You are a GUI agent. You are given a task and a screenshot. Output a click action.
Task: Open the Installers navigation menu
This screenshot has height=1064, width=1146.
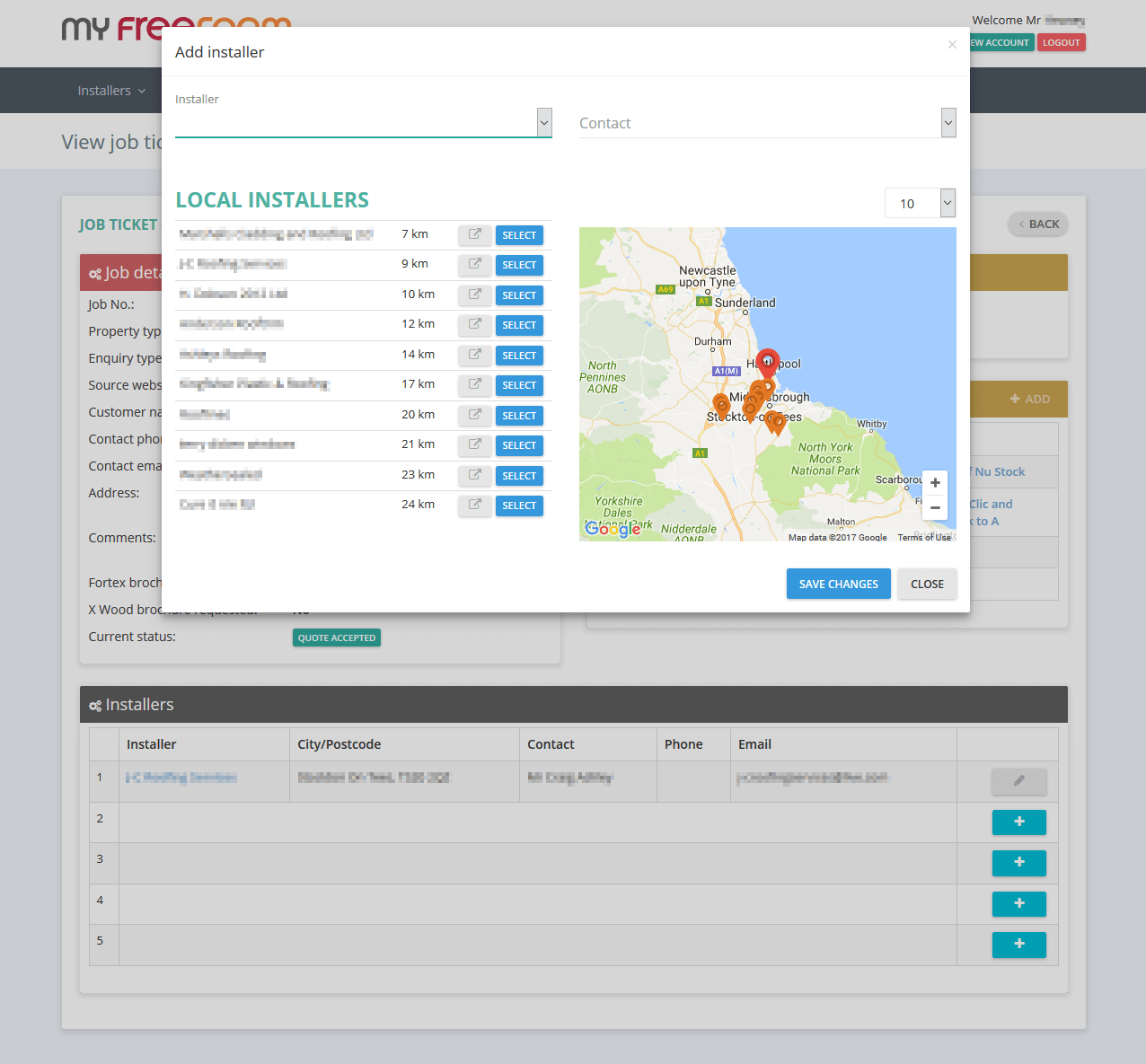click(x=111, y=91)
